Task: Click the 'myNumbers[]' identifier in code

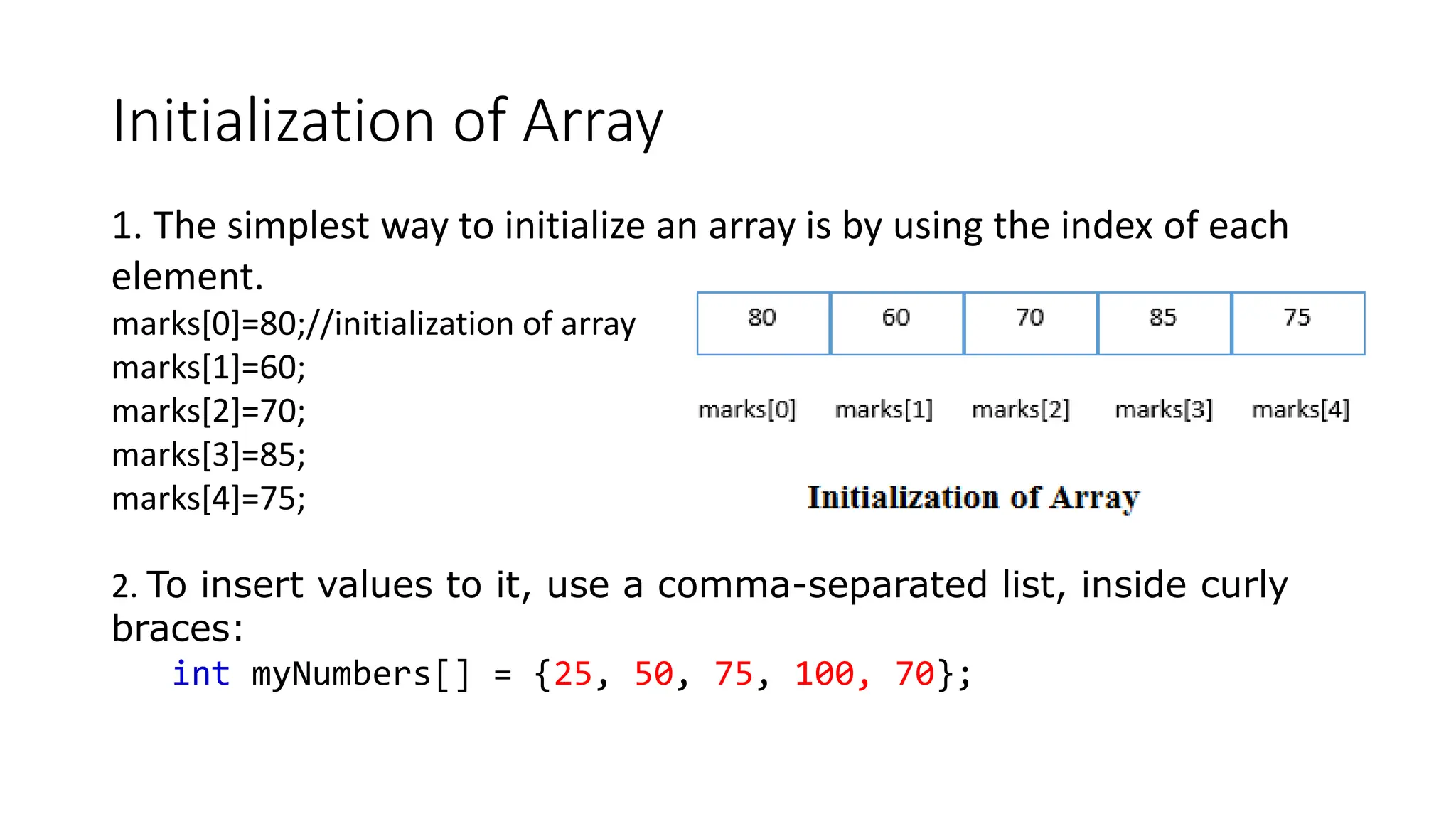Action: coord(360,673)
